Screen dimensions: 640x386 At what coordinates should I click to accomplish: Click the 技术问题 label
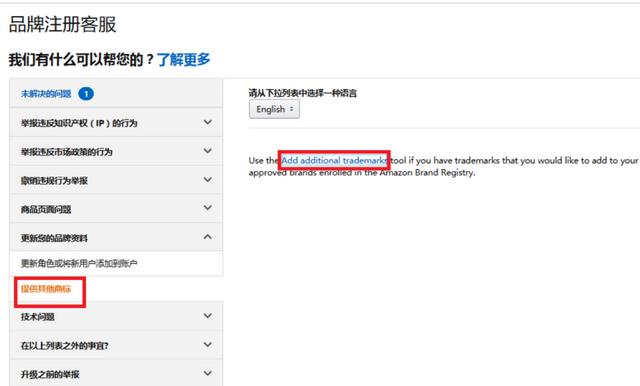38,317
